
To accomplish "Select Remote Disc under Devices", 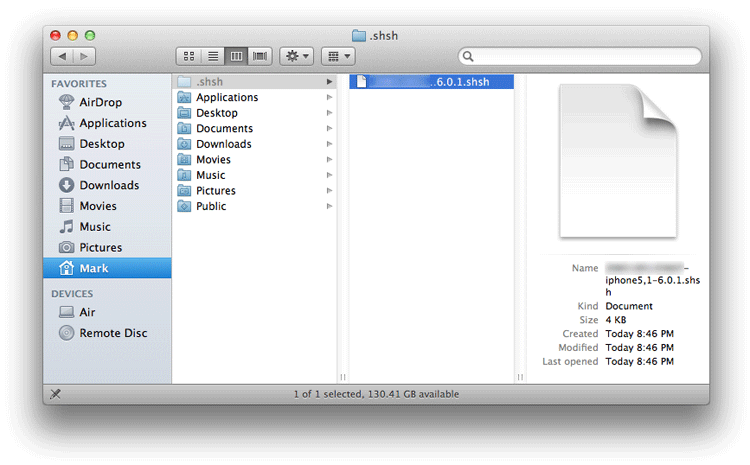I will point(113,333).
